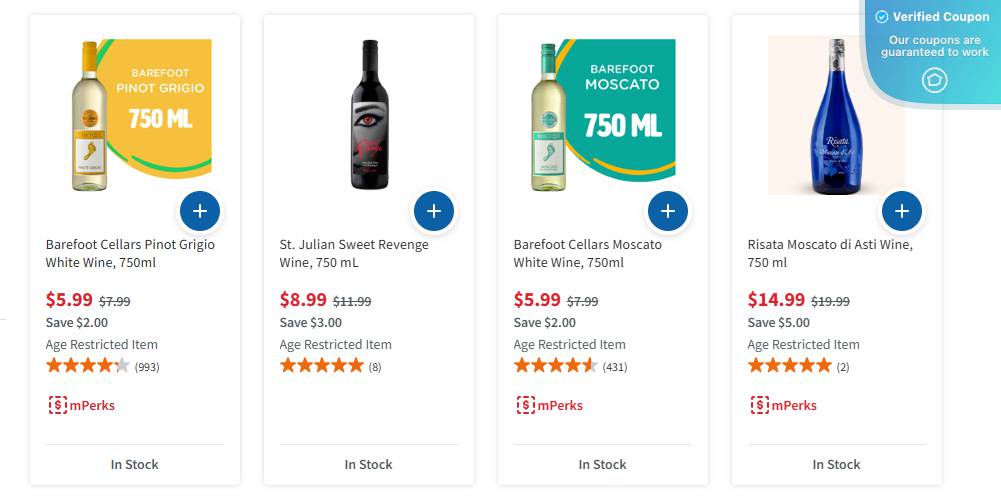View blue Risata Moscato bottle image
Viewport: 1001px width, 500px height.
click(836, 115)
